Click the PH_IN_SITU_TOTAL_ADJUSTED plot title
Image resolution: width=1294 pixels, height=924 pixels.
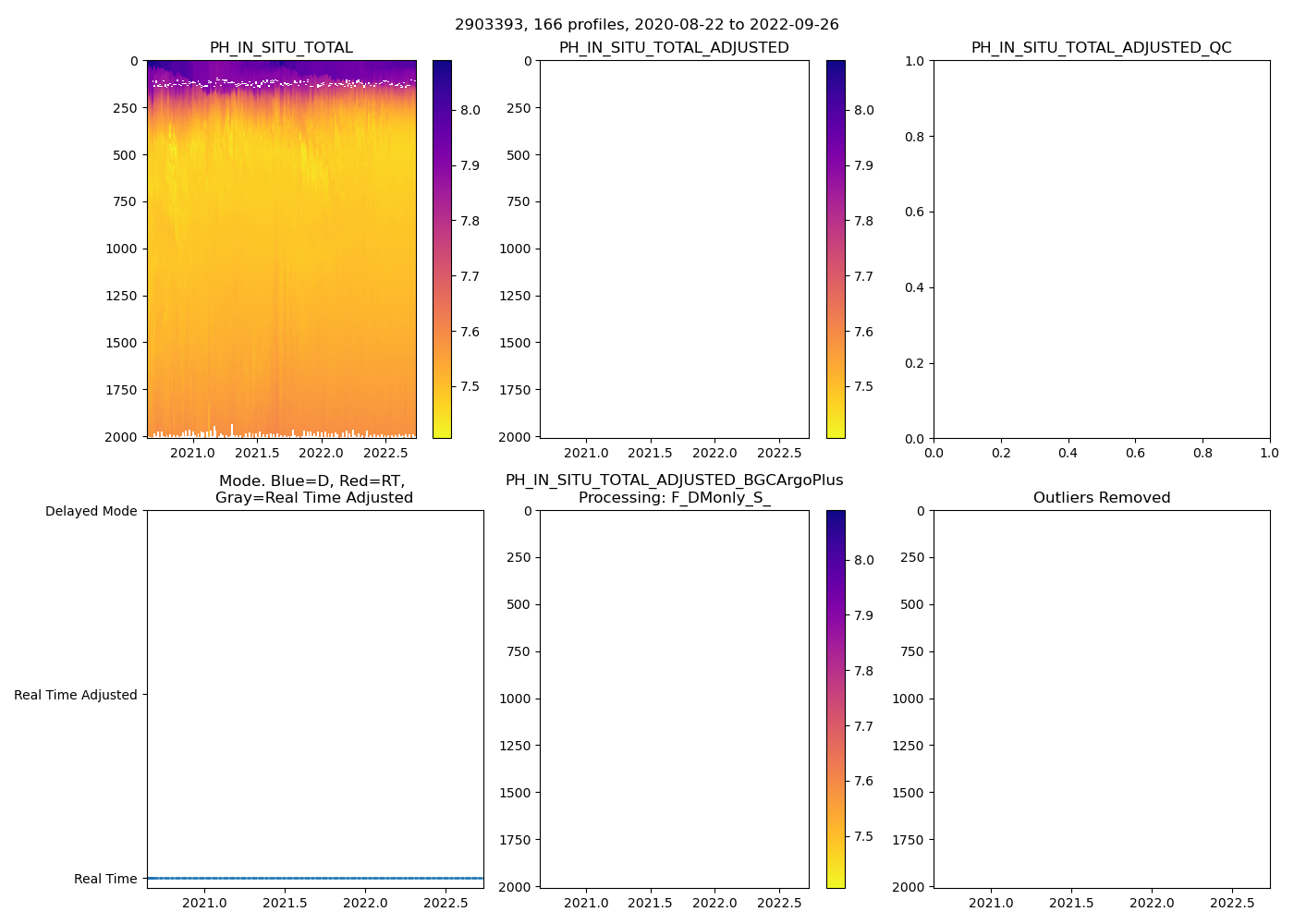tap(674, 48)
